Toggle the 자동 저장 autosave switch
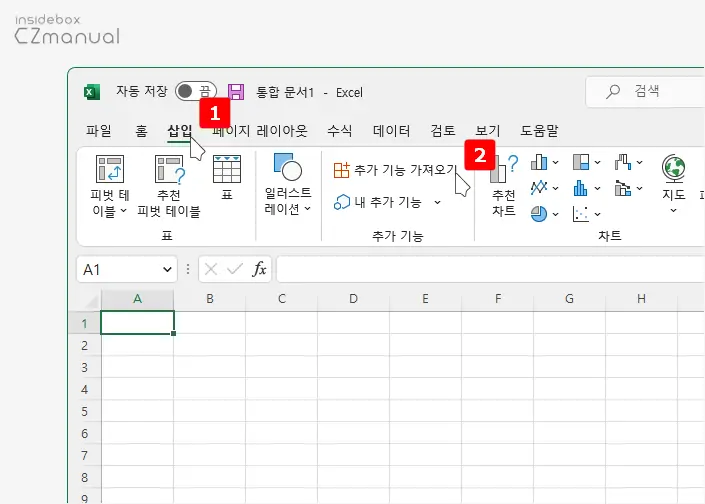This screenshot has width=705, height=504. point(196,92)
